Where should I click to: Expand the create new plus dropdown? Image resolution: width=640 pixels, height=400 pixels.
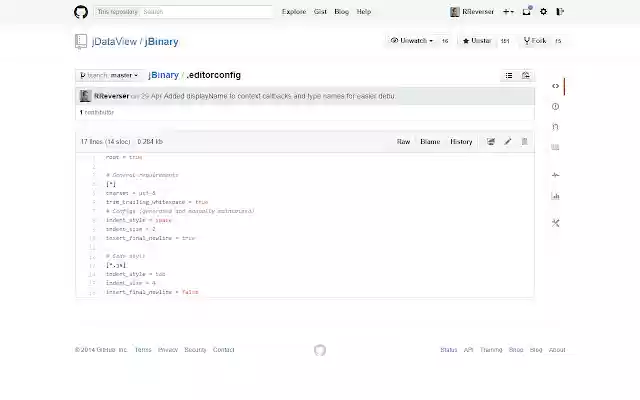(508, 12)
